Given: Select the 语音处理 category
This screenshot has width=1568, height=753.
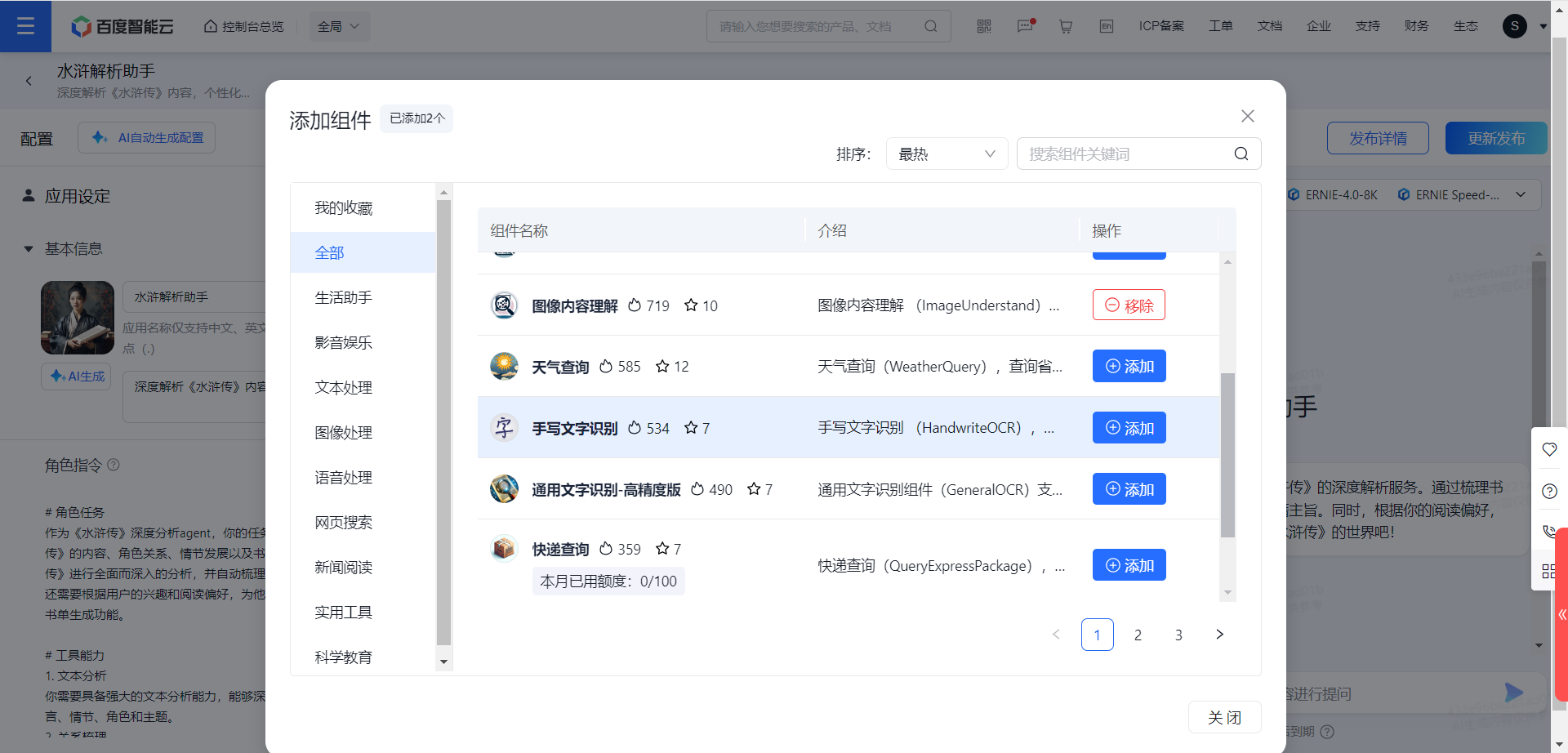Looking at the screenshot, I should point(363,477).
